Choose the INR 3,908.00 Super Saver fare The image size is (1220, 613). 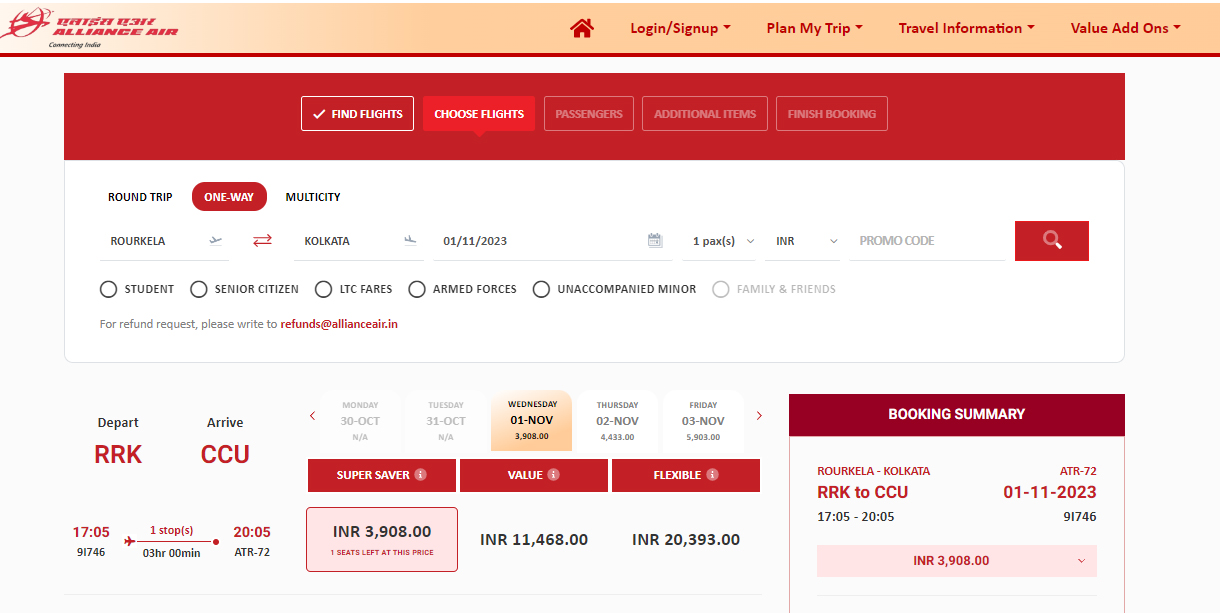click(382, 539)
